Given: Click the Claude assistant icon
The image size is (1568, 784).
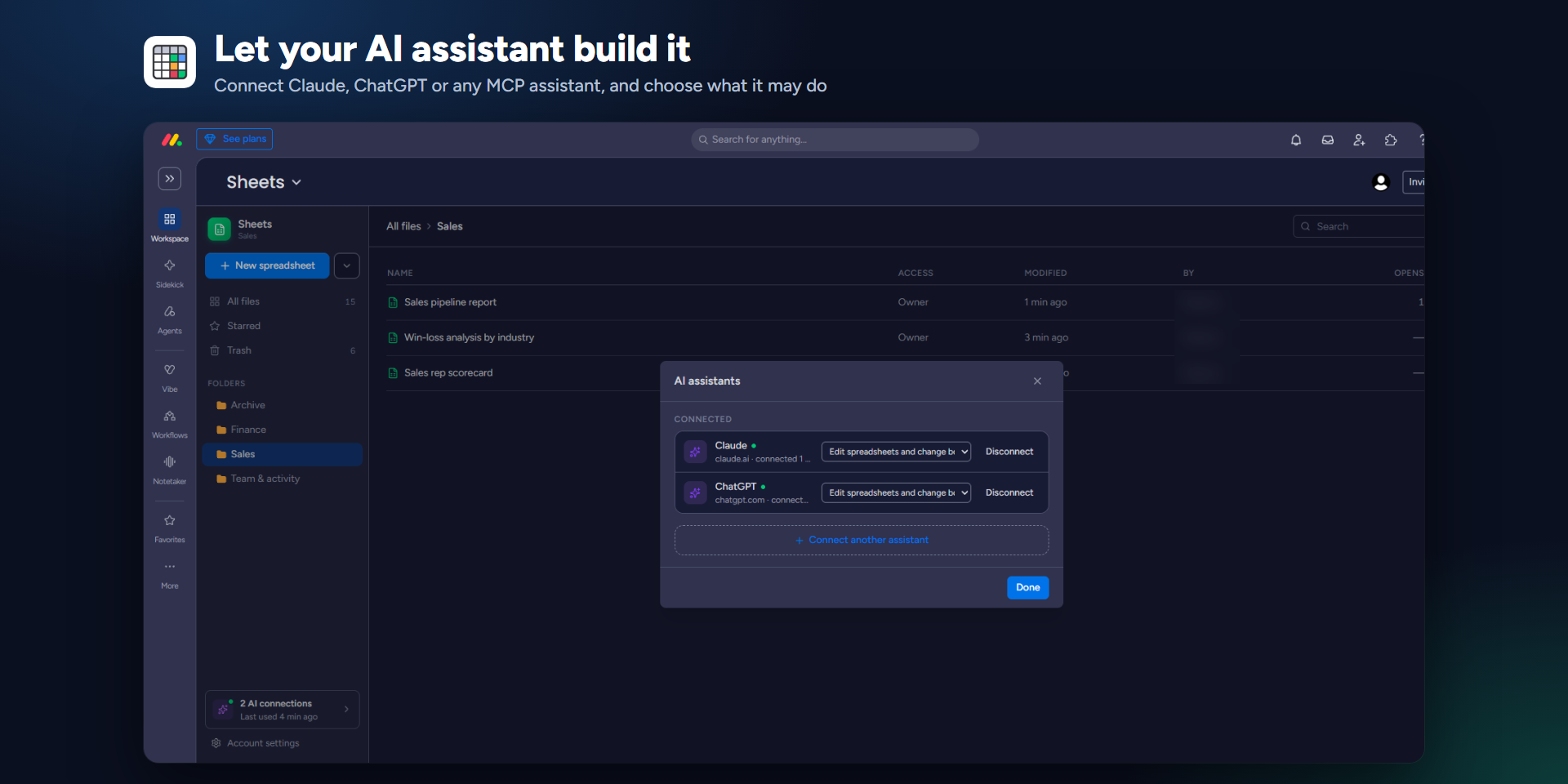Looking at the screenshot, I should 695,452.
